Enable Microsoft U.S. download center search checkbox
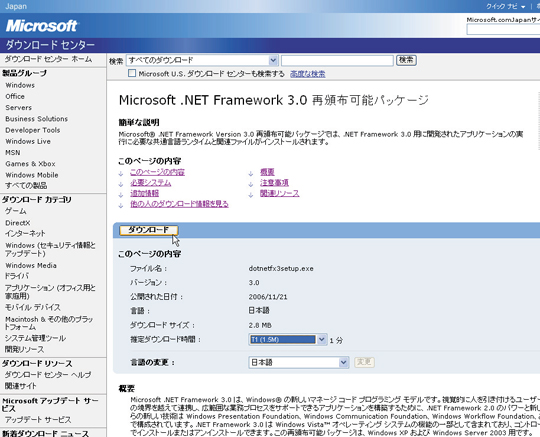This screenshot has width=540, height=437. click(x=132, y=73)
